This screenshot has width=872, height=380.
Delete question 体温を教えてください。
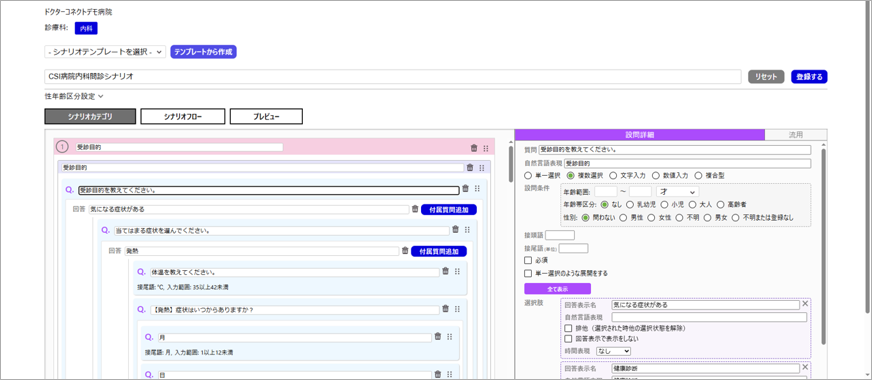coord(445,271)
